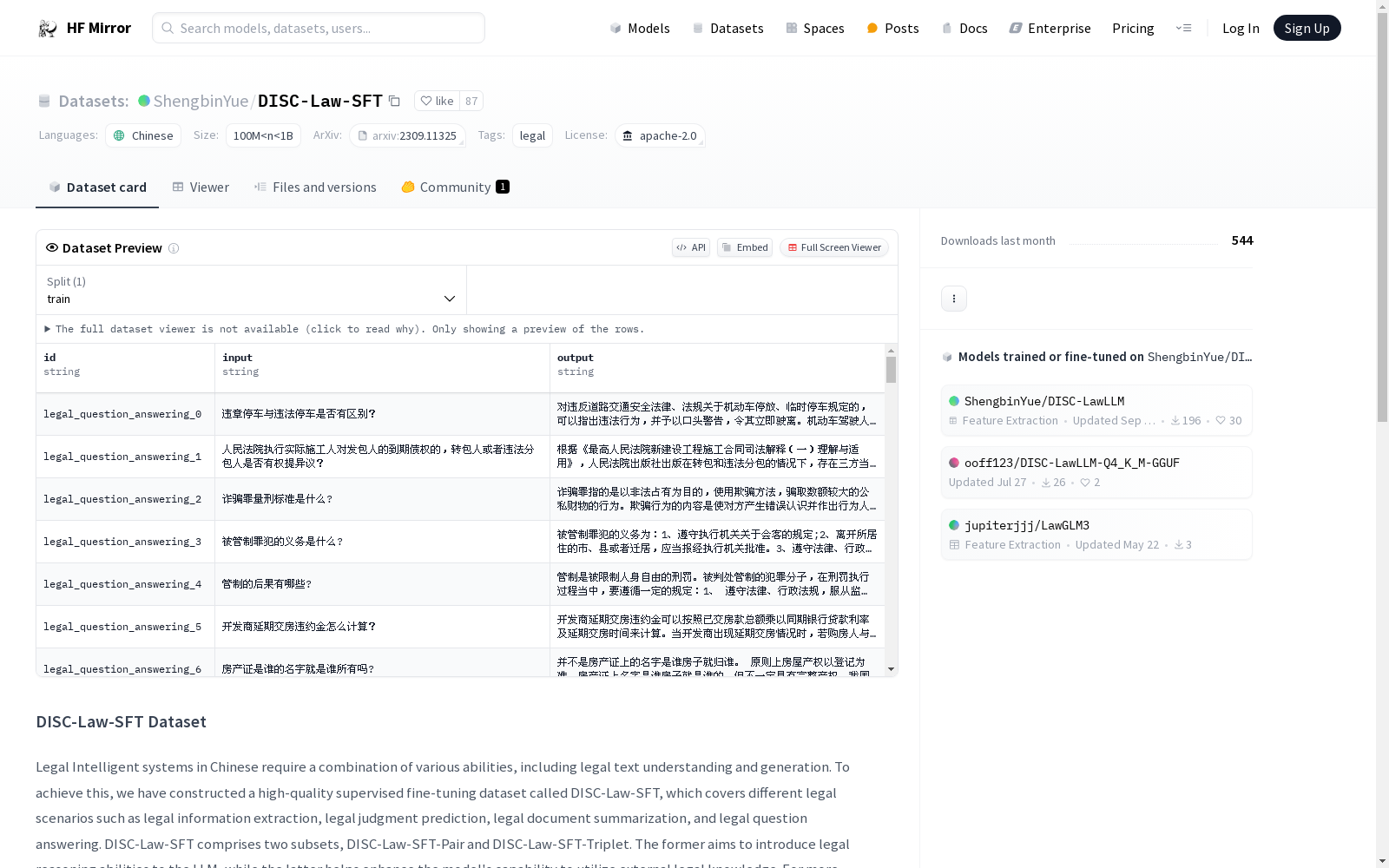The height and width of the screenshot is (868, 1389).
Task: Open ooff123/DISC-LawLLM-Q4_K_M-GGUF model card
Action: coord(1096,472)
